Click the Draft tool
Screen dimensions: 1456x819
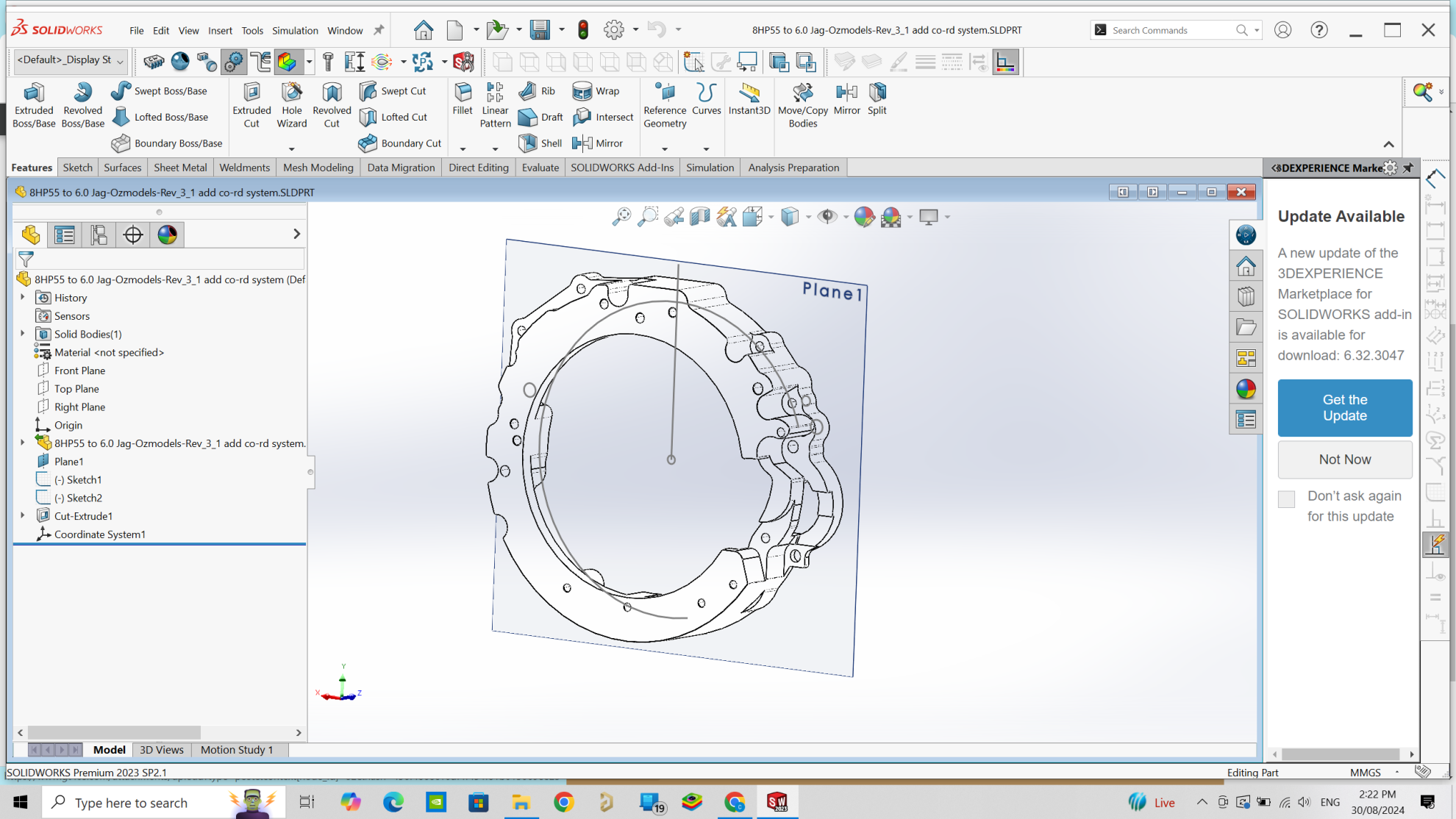coord(540,117)
